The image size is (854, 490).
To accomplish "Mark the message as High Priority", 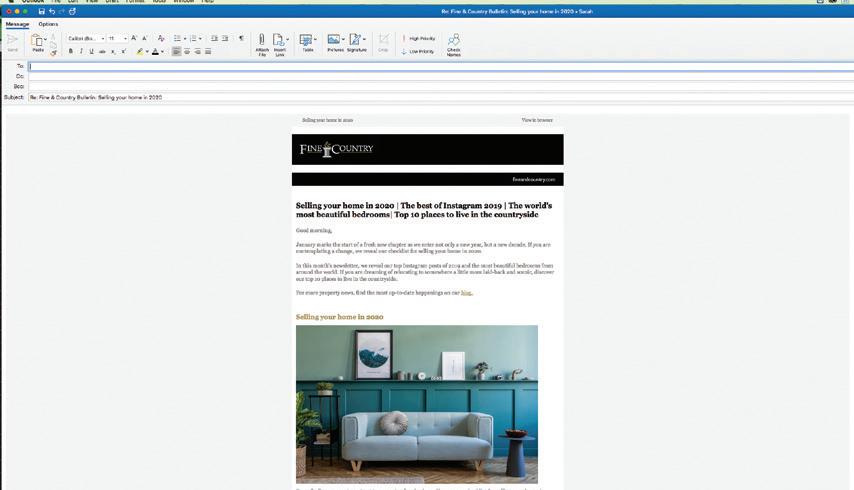I will pos(419,39).
